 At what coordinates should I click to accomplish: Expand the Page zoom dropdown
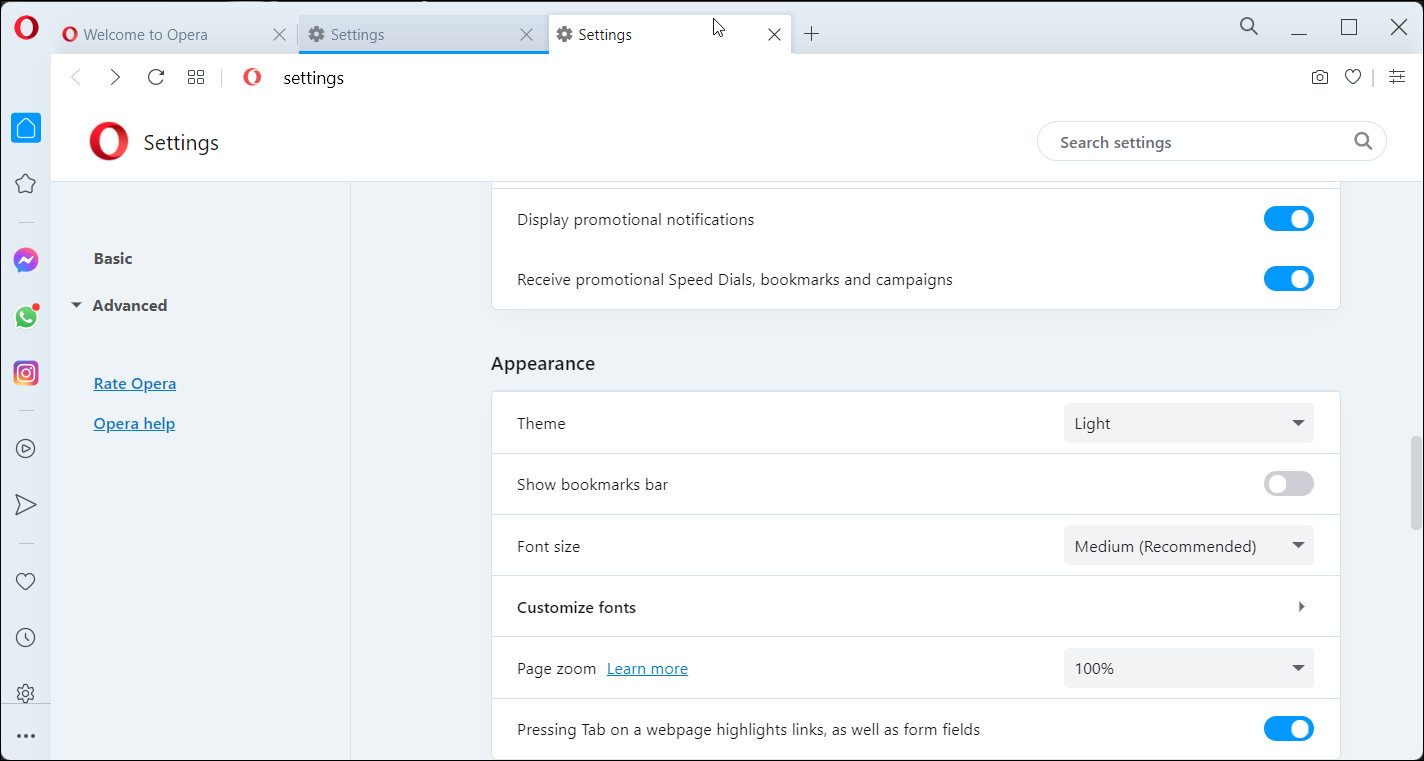tap(1188, 668)
